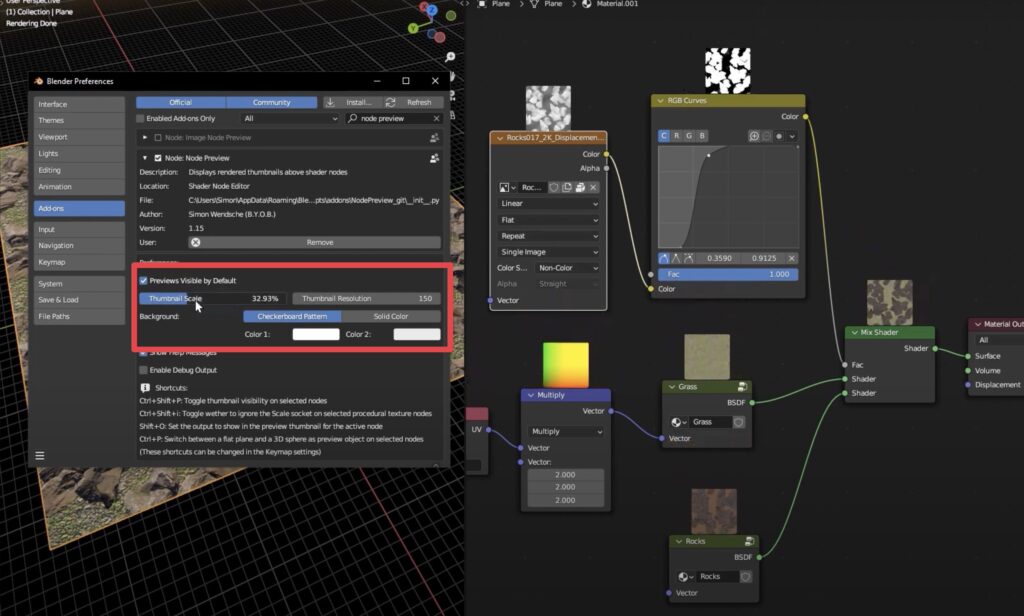1024x616 pixels.
Task: Click the Thumbnail Scale slider
Action: pyautogui.click(x=213, y=299)
